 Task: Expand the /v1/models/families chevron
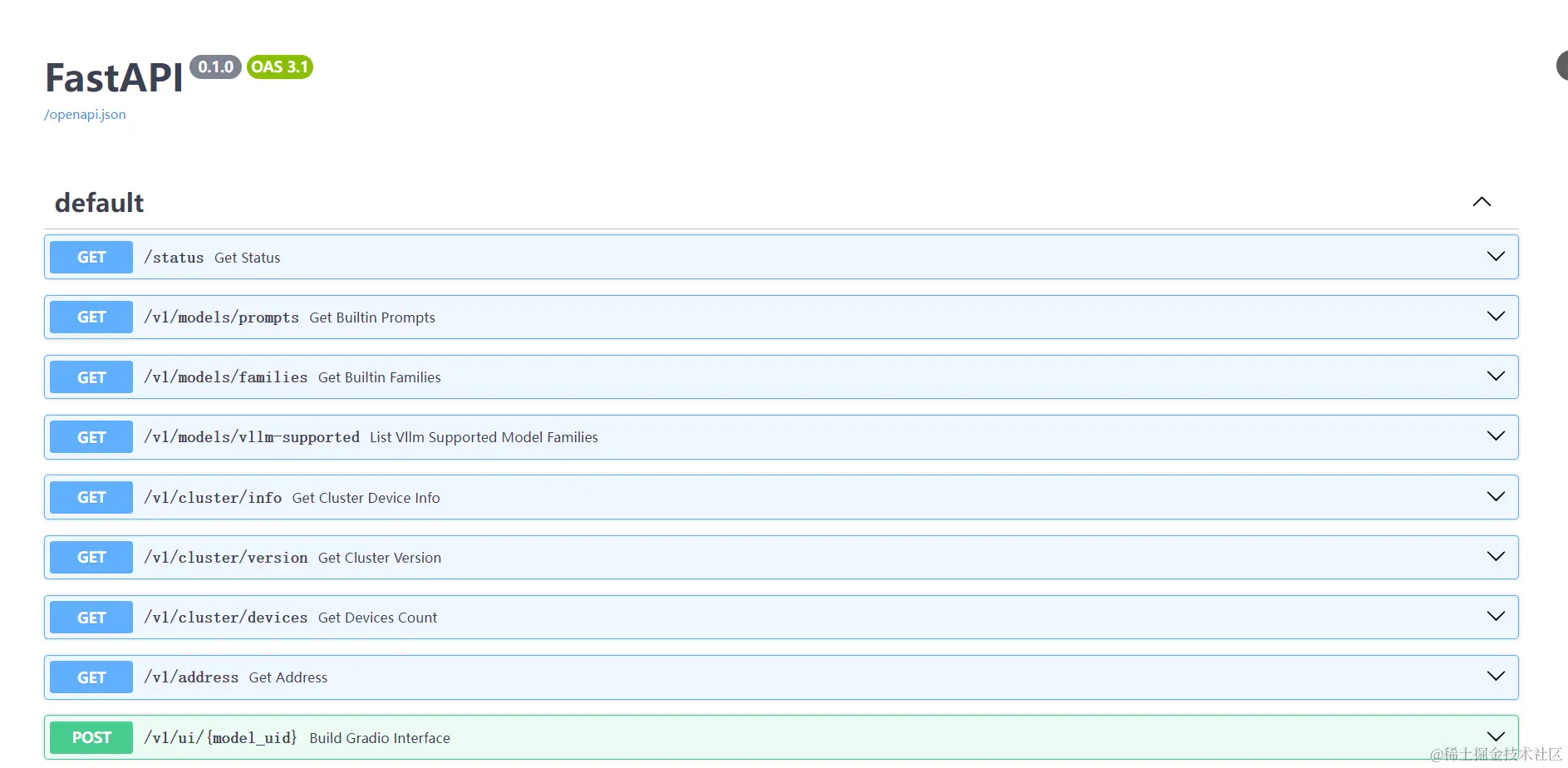[1496, 377]
